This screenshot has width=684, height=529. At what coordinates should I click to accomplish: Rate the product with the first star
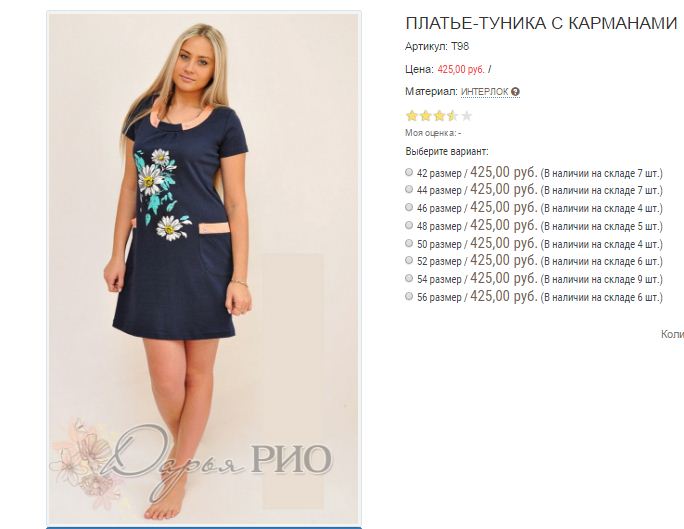[x=412, y=116]
